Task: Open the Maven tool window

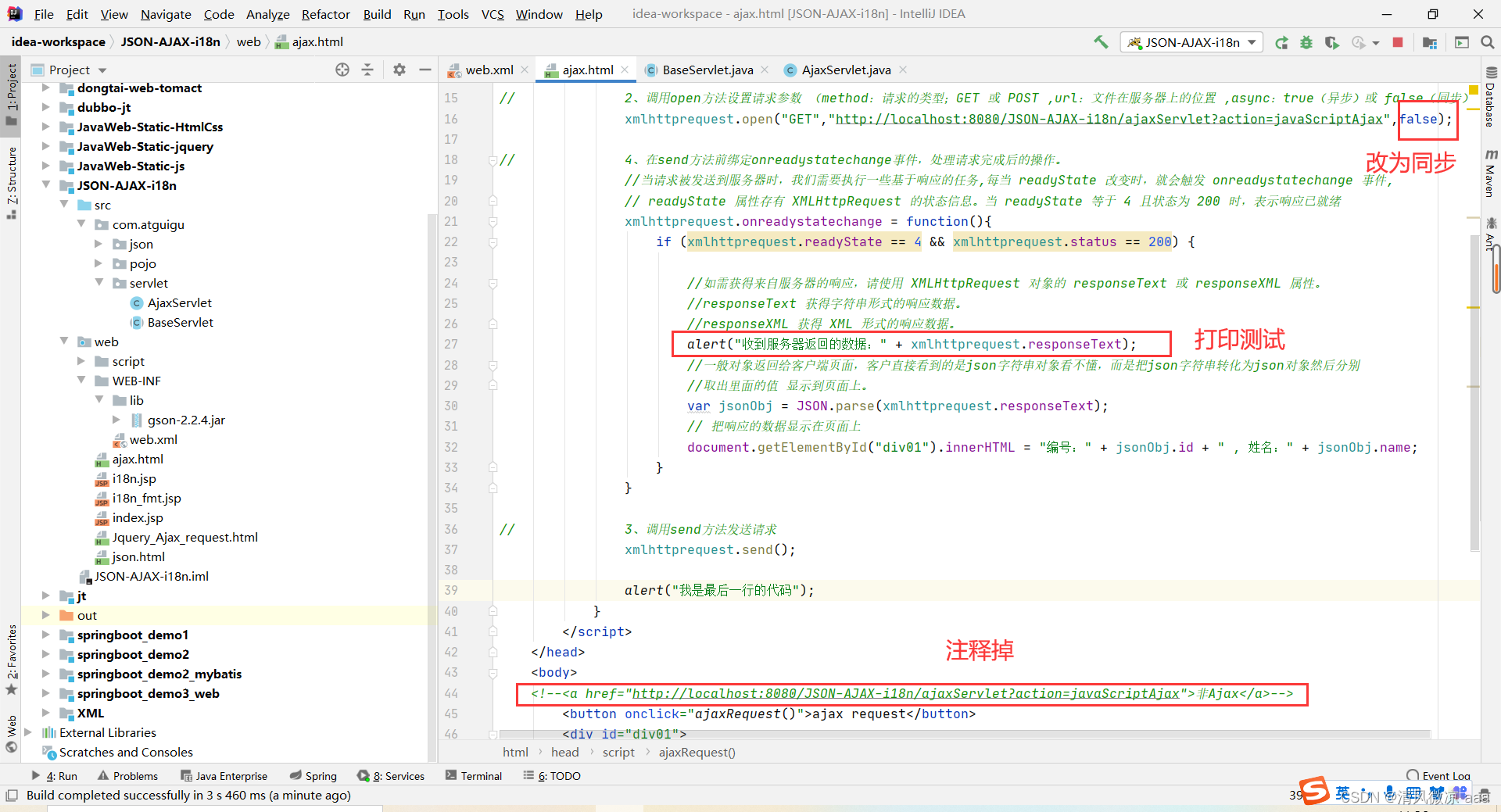Action: click(1491, 173)
